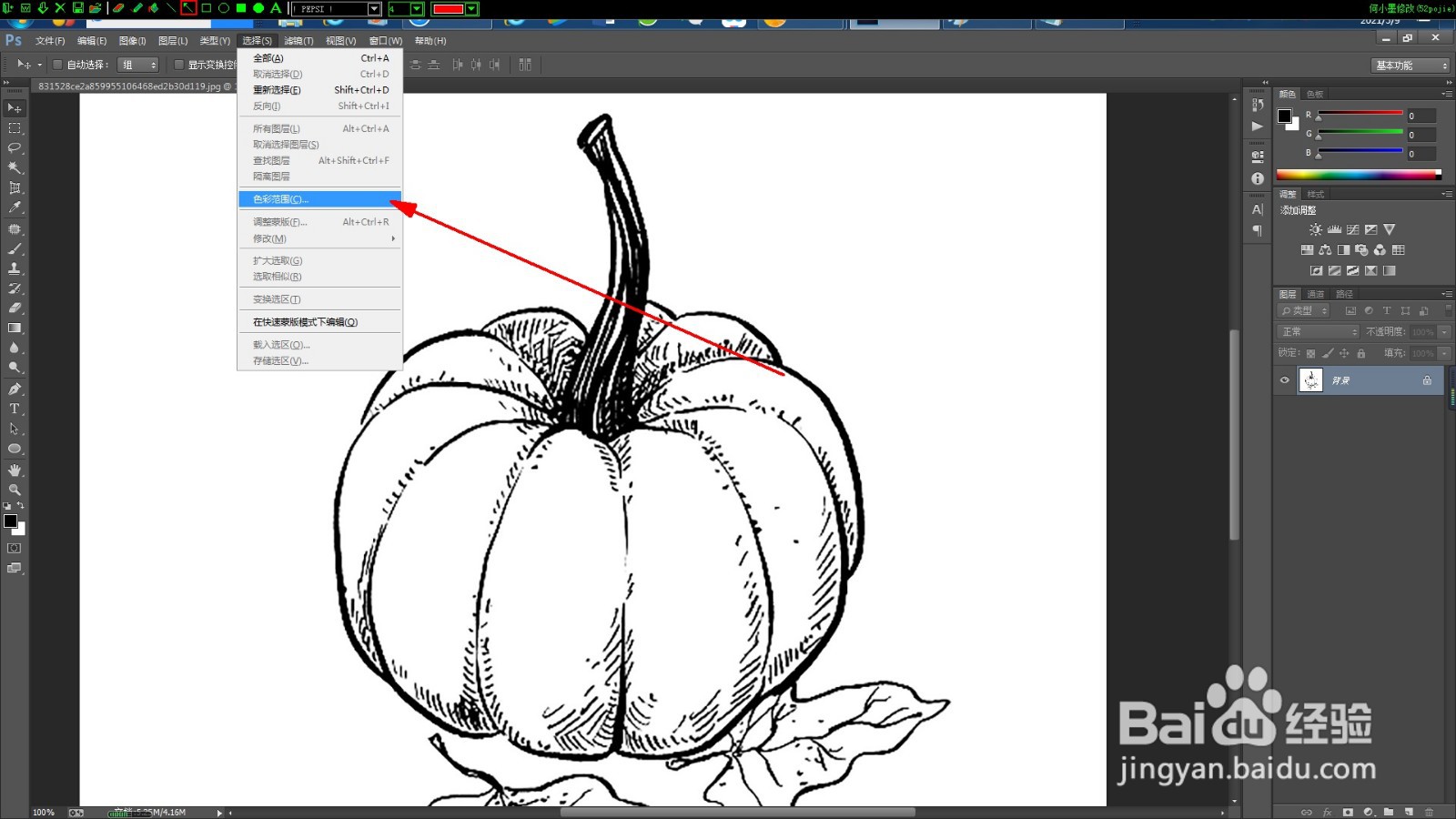
Task: Toggle lock position icon
Action: pyautogui.click(x=1344, y=353)
